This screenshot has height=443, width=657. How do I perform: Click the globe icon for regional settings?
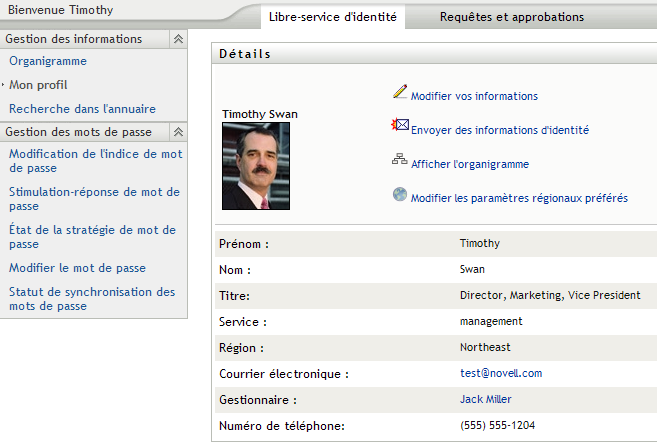[x=400, y=194]
